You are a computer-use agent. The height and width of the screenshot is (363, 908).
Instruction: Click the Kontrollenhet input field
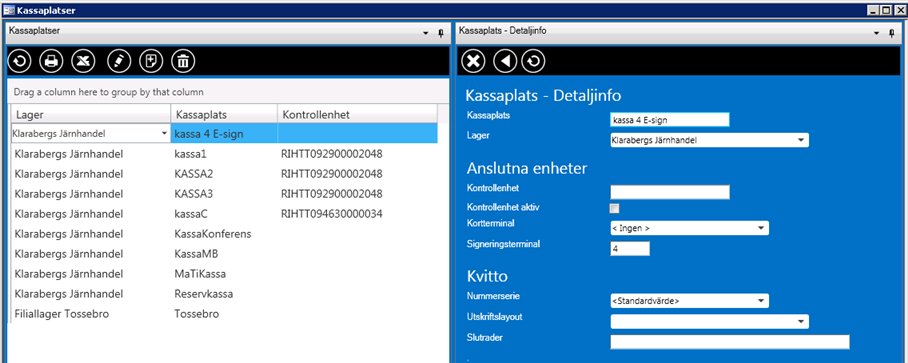(x=669, y=192)
